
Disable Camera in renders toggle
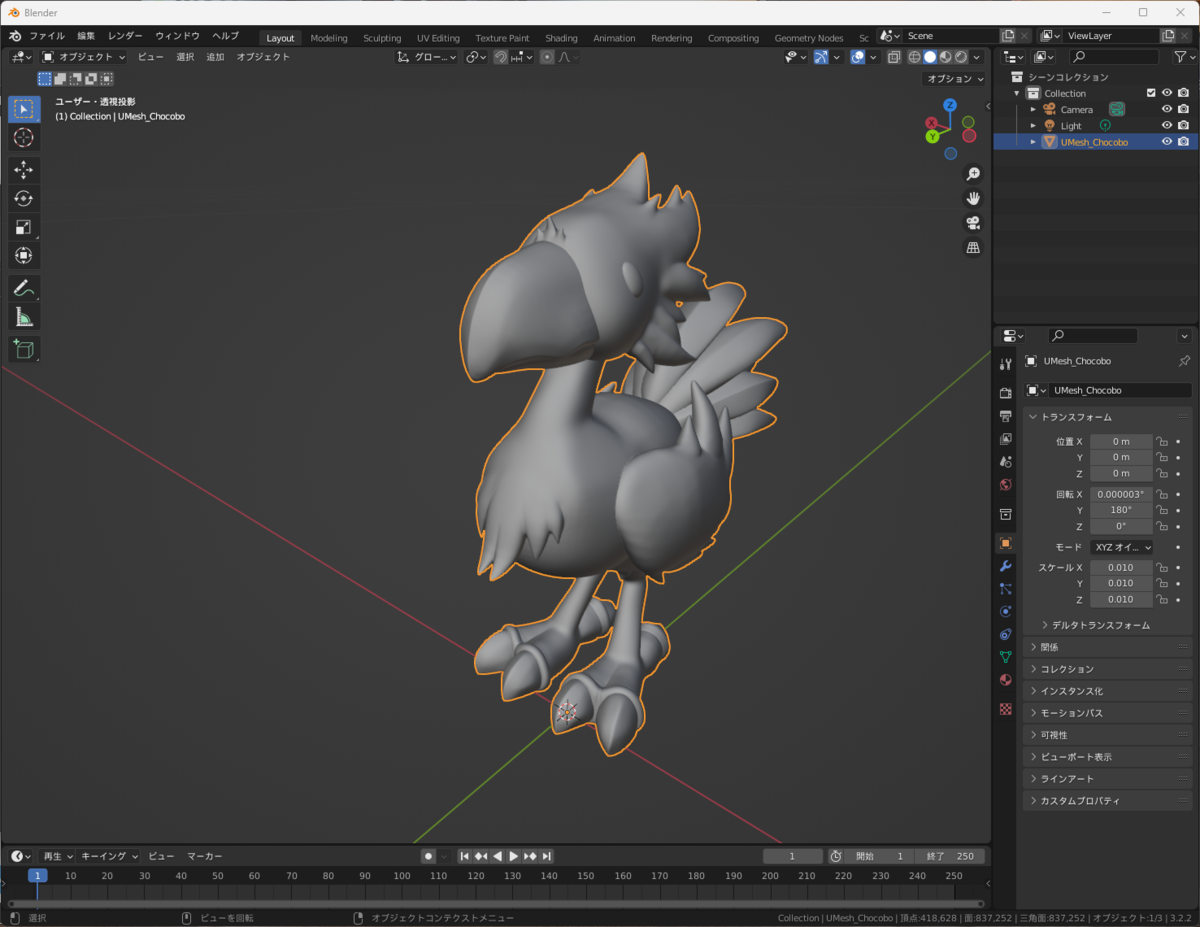1184,109
